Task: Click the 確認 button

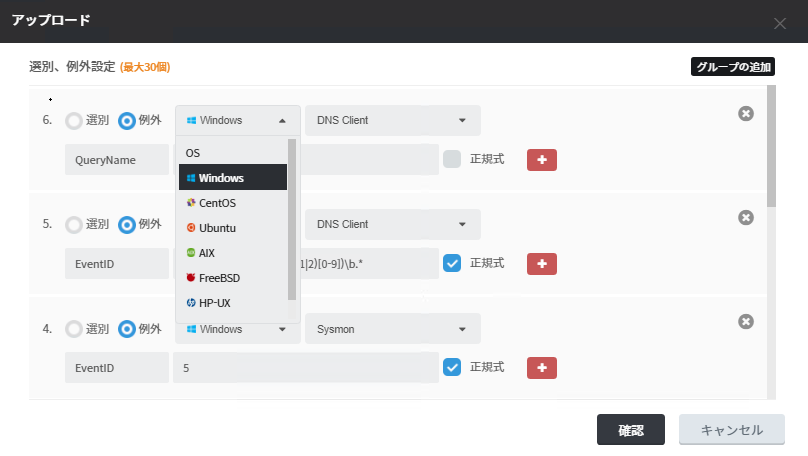Action: pos(630,430)
